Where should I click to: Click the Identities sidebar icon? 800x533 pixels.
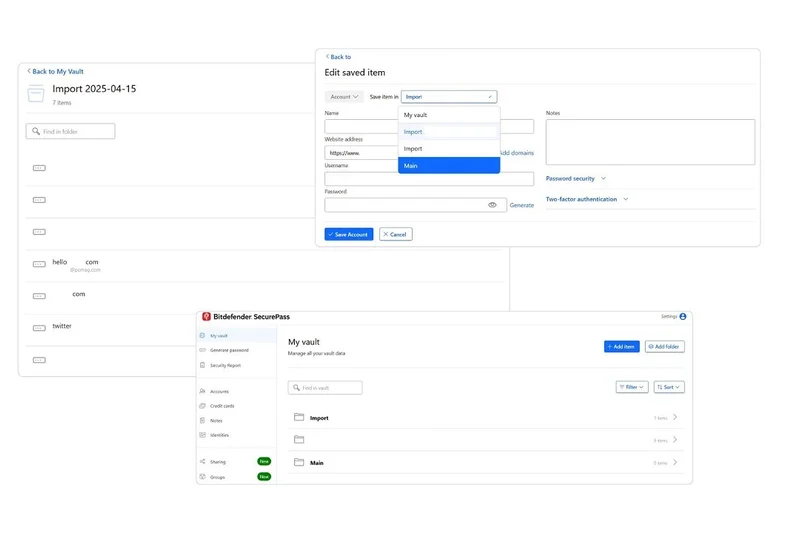click(x=203, y=435)
